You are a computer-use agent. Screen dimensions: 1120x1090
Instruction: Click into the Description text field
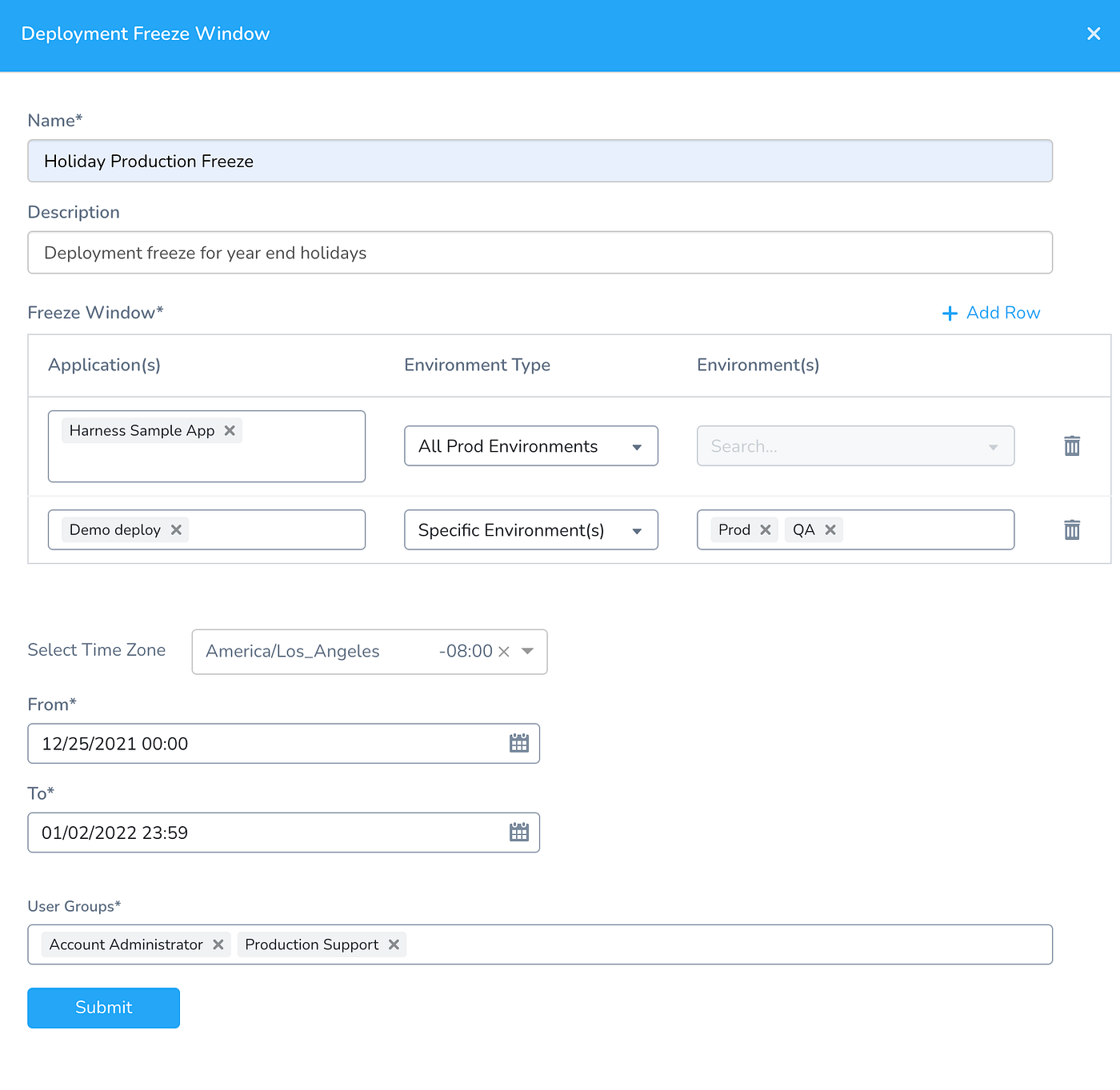pyautogui.click(x=540, y=253)
